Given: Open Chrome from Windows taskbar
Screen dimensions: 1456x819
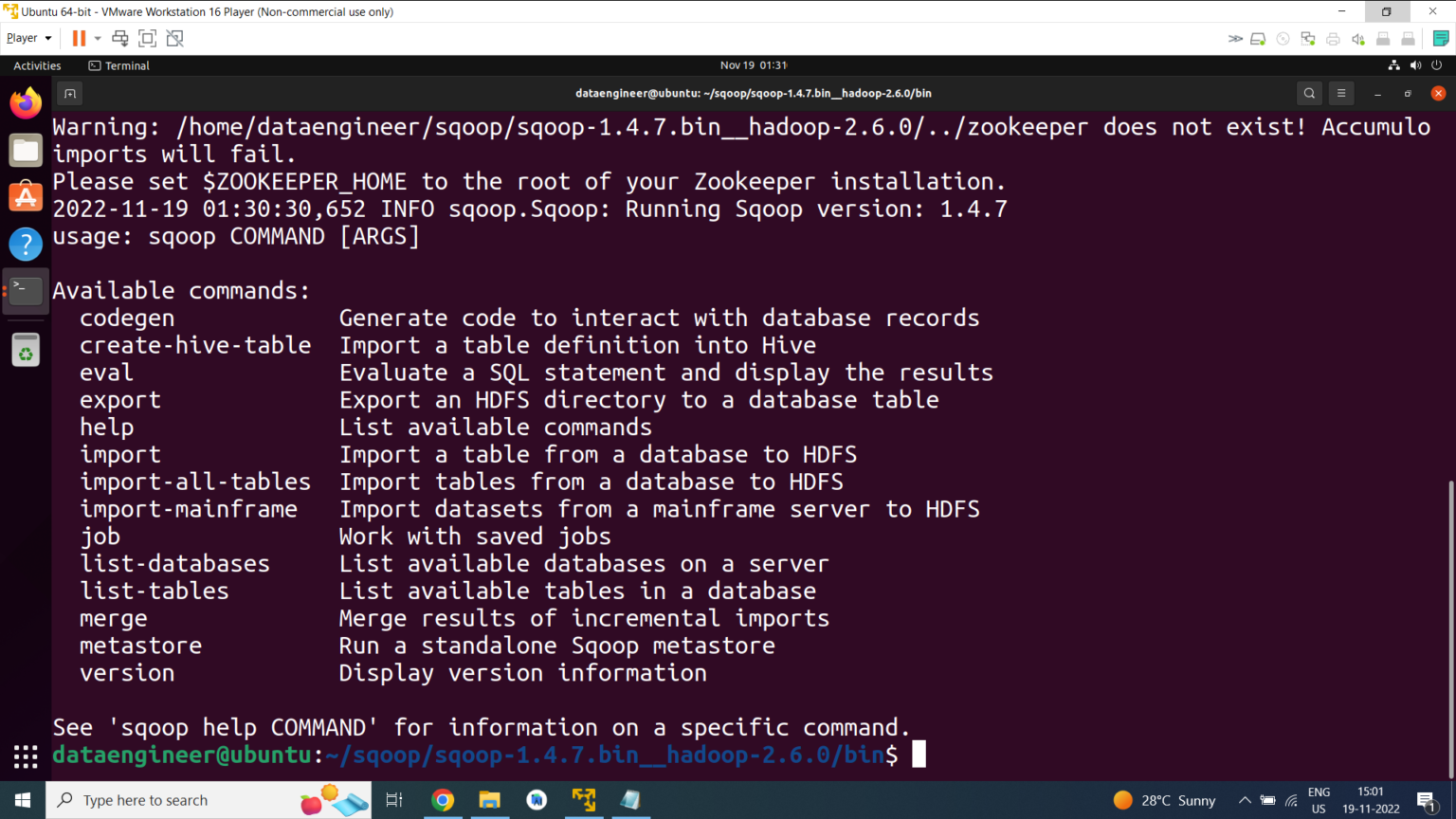Looking at the screenshot, I should [442, 800].
